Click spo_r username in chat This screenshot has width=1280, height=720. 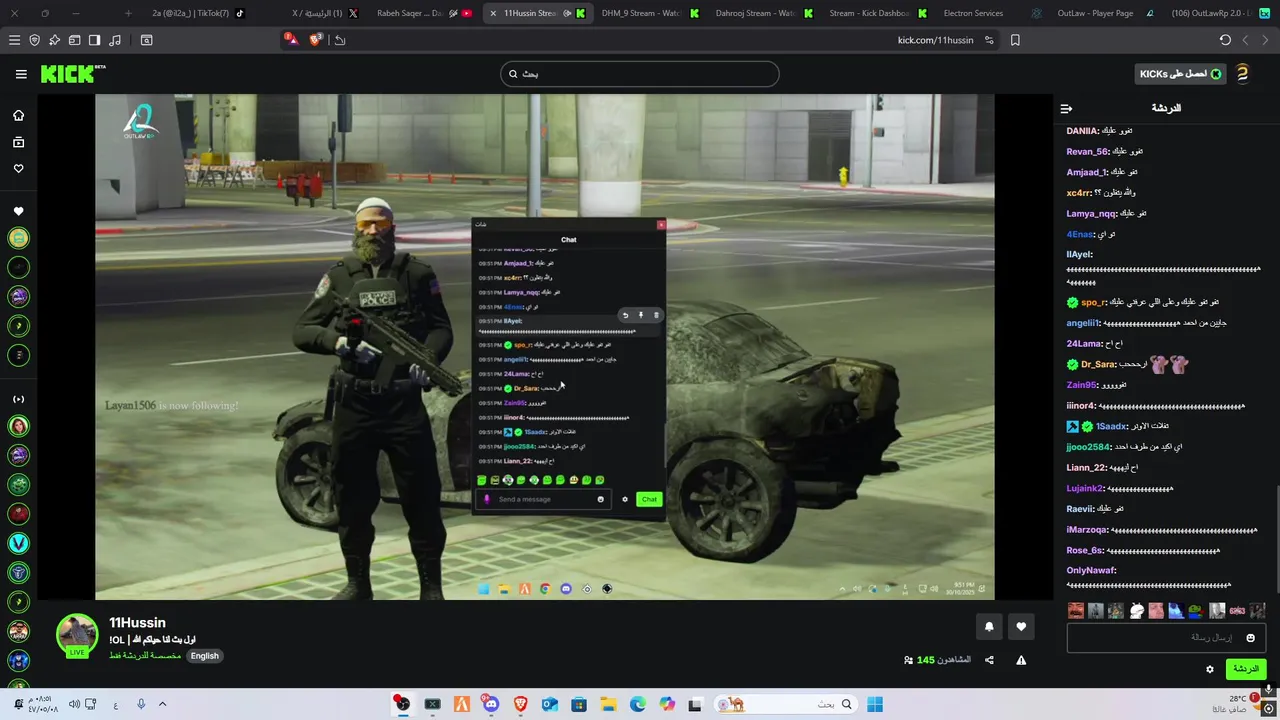click(x=1092, y=302)
